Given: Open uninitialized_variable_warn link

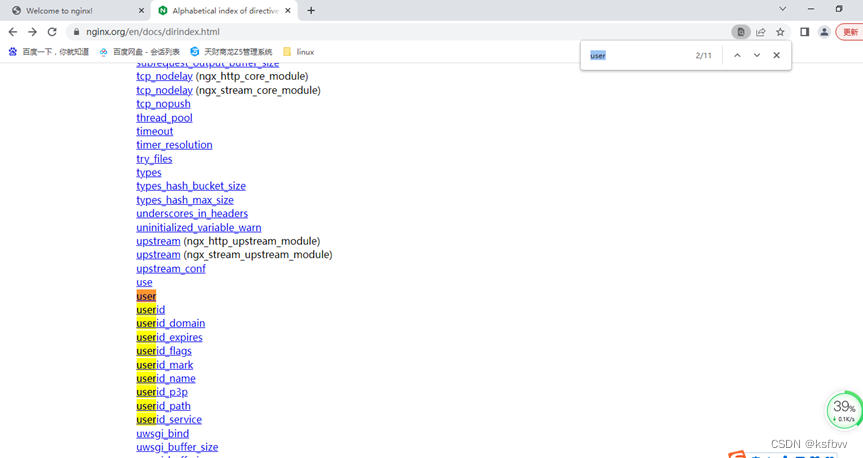Looking at the screenshot, I should (199, 227).
